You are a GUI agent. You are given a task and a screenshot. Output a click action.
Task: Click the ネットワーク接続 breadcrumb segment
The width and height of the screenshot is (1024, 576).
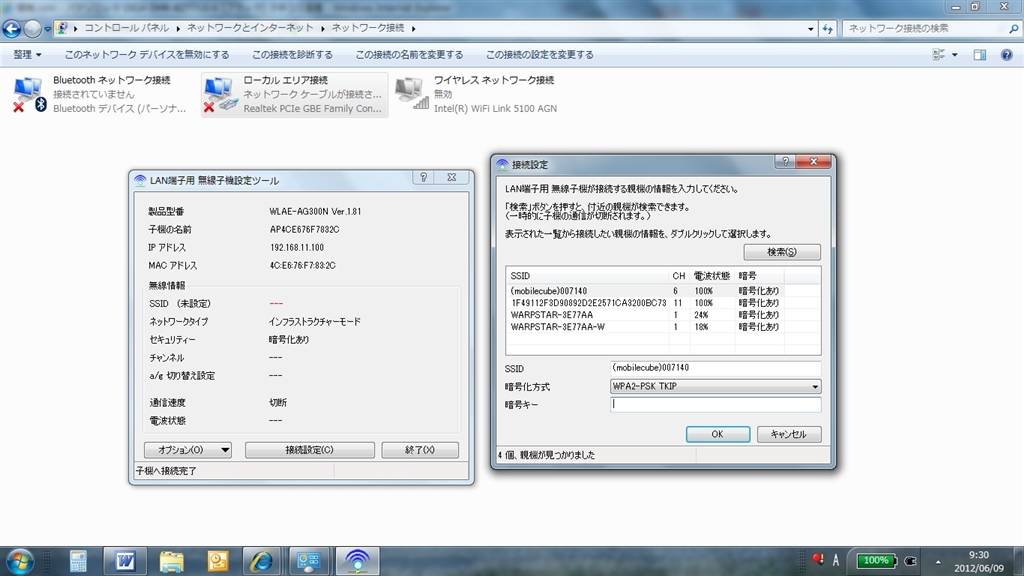(x=368, y=28)
